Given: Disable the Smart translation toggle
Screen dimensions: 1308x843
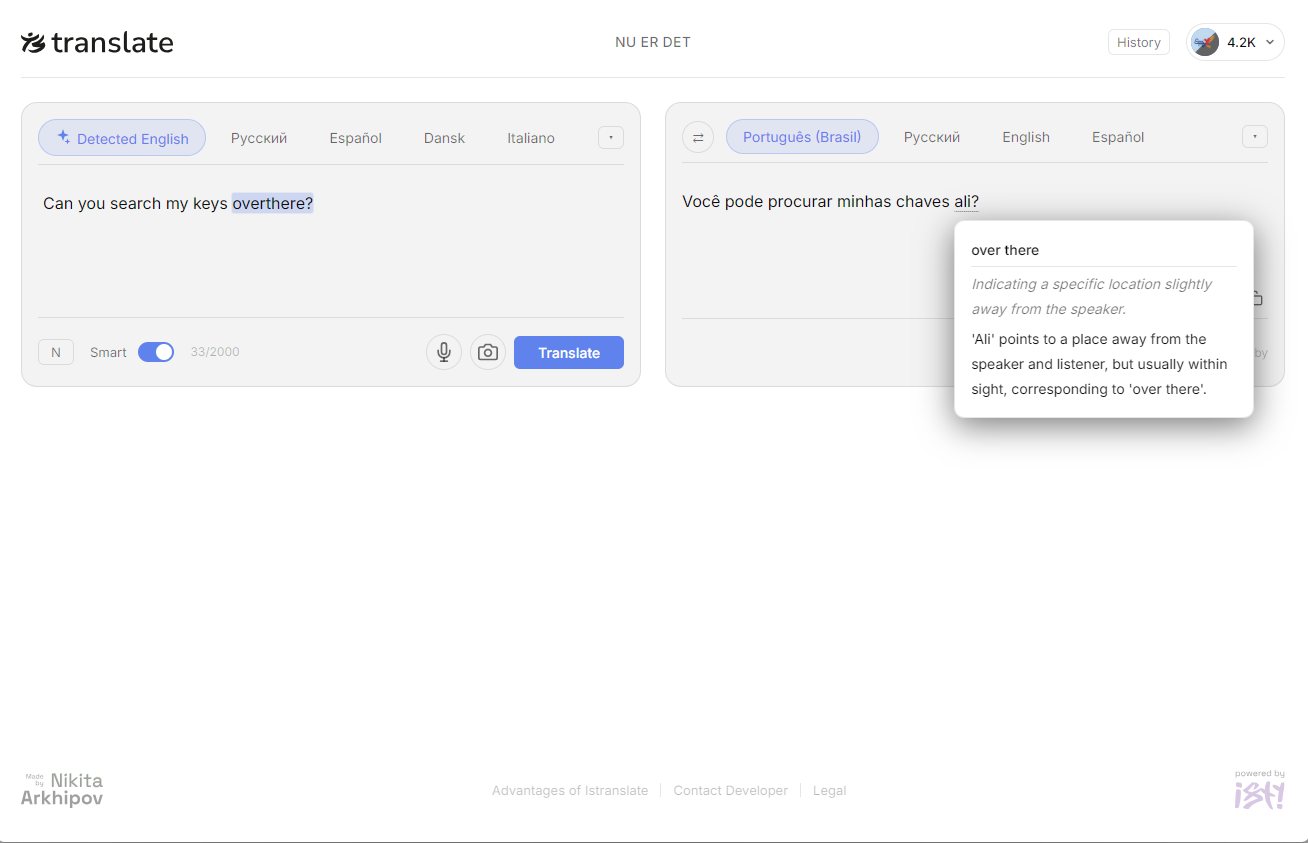Looking at the screenshot, I should click(156, 352).
